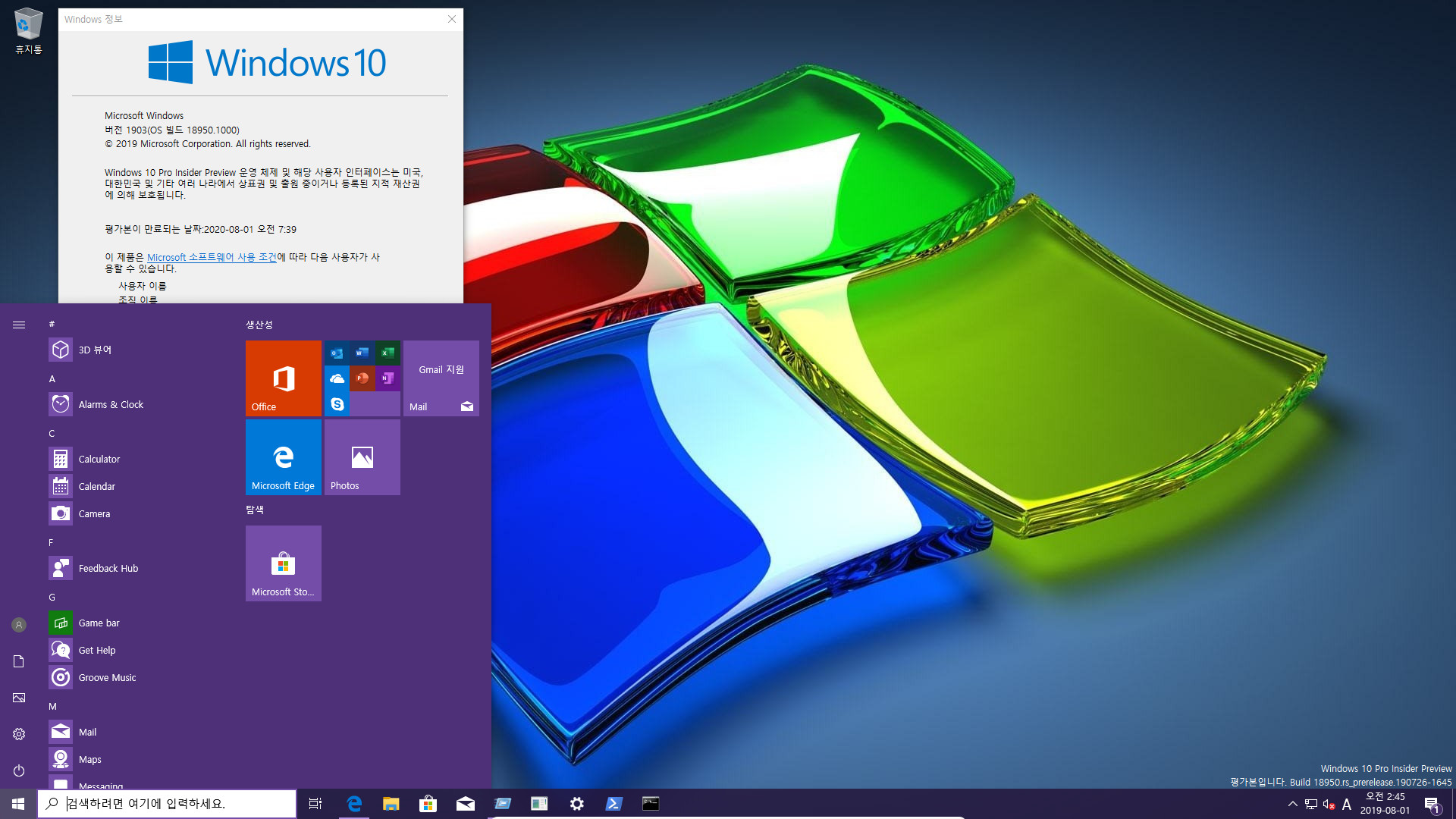Open Outlook icon in Office folder tile
1456x819 pixels.
pyautogui.click(x=337, y=353)
